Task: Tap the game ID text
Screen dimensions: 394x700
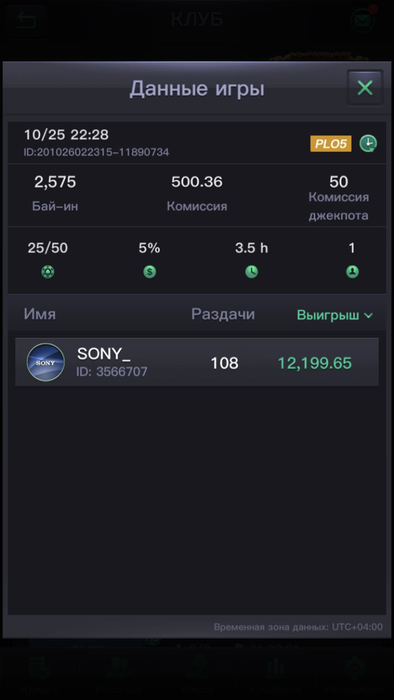Action: tap(96, 152)
